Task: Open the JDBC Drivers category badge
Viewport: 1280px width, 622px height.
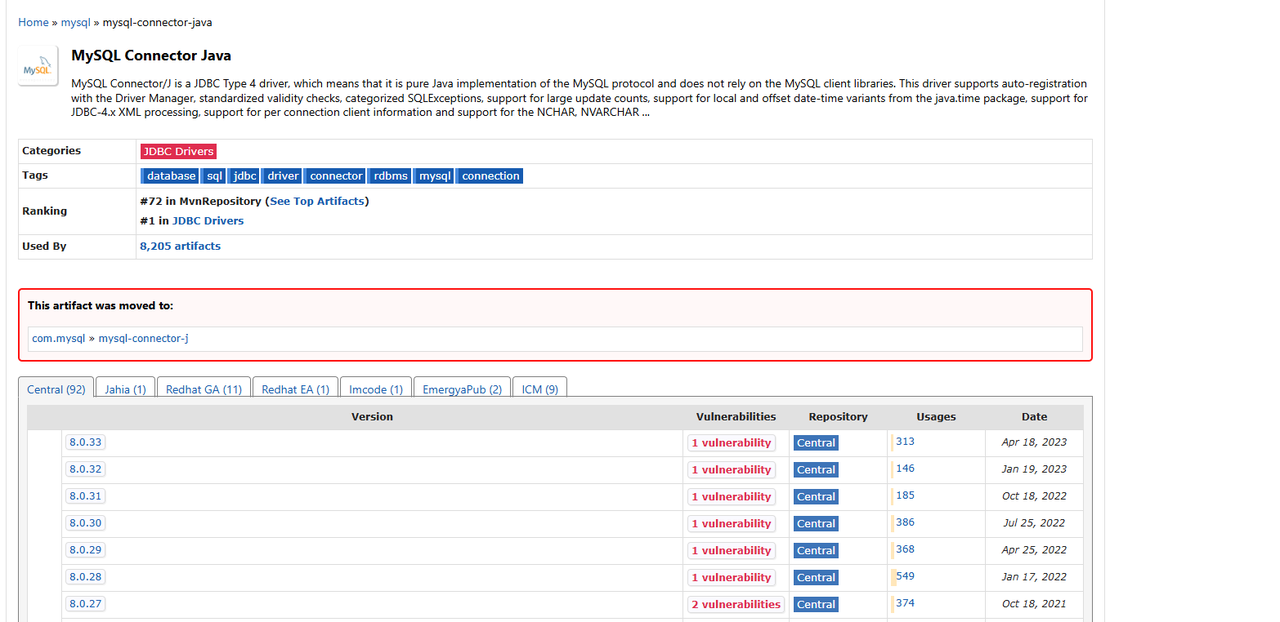Action: pos(178,151)
